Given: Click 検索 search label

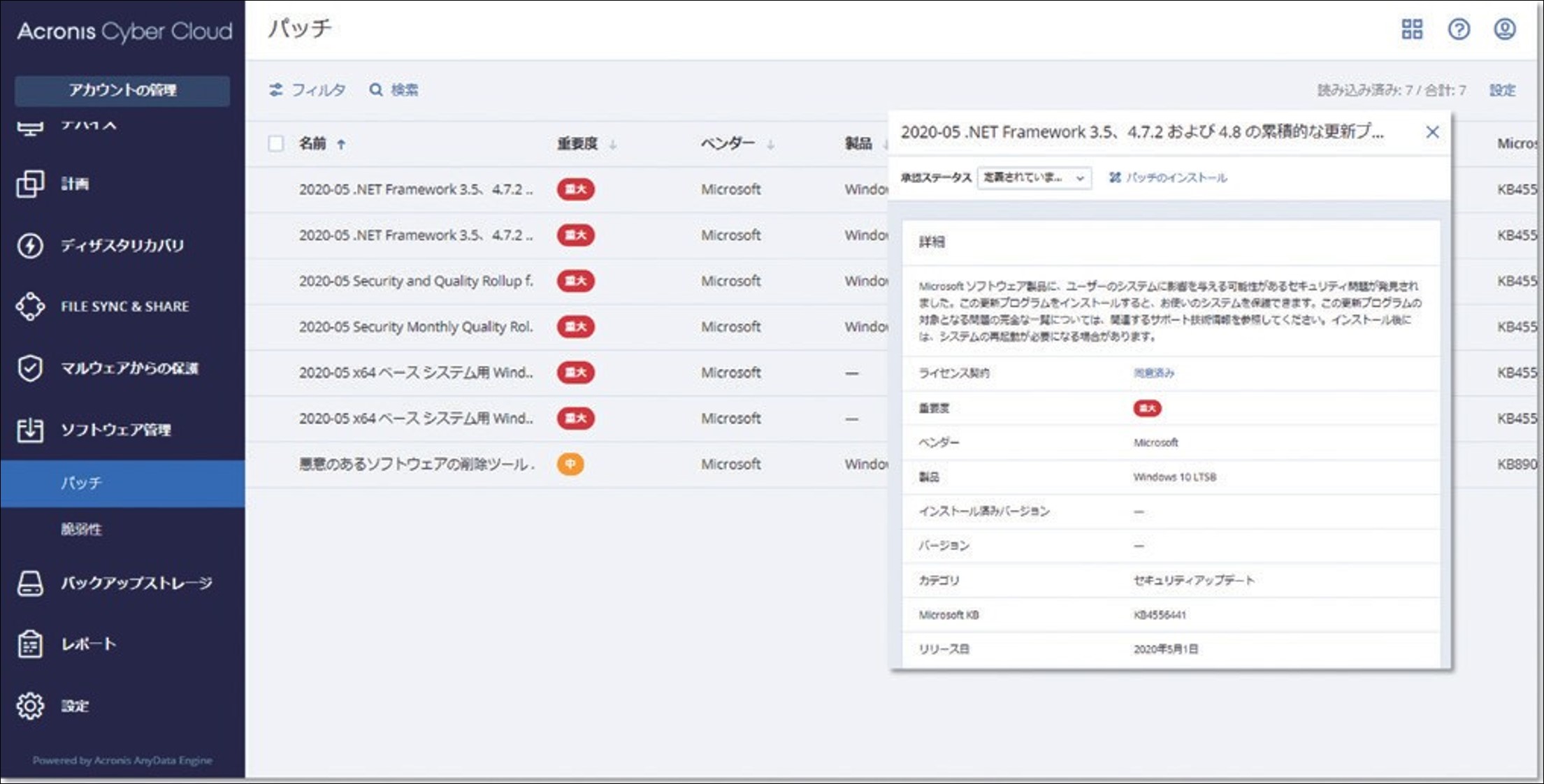Looking at the screenshot, I should (405, 89).
